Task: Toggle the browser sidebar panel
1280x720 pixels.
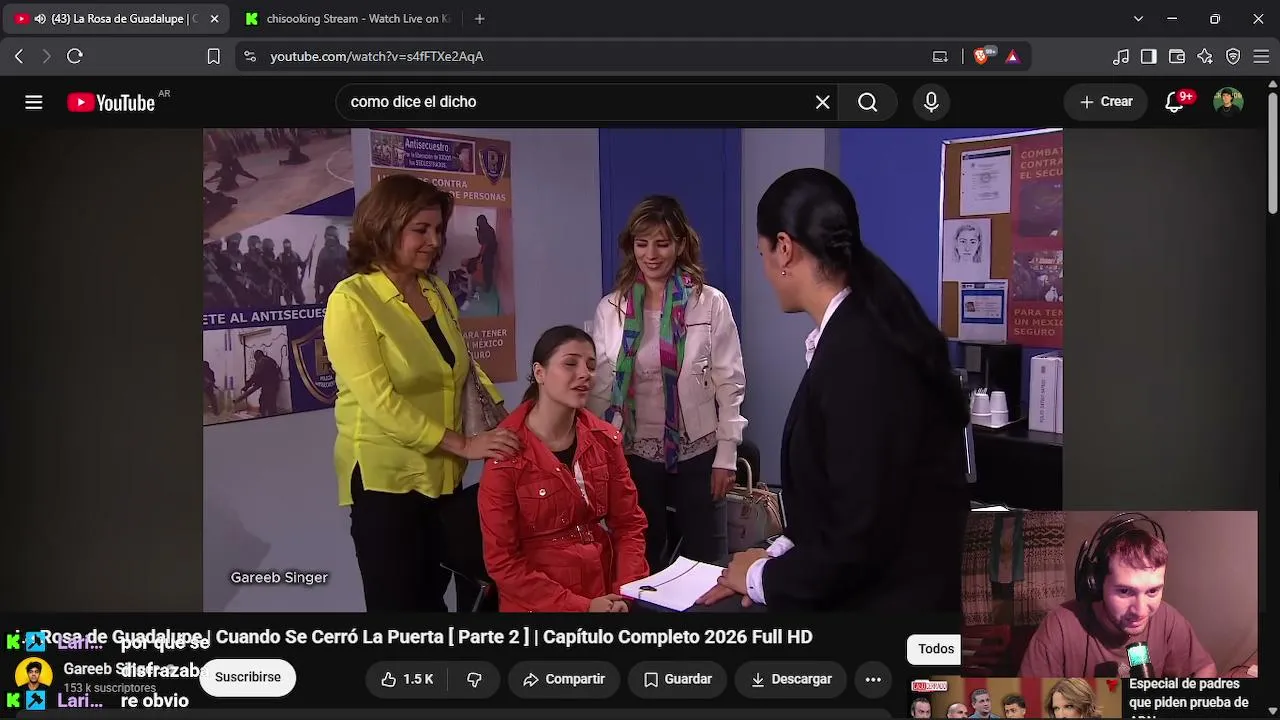Action: (1149, 56)
